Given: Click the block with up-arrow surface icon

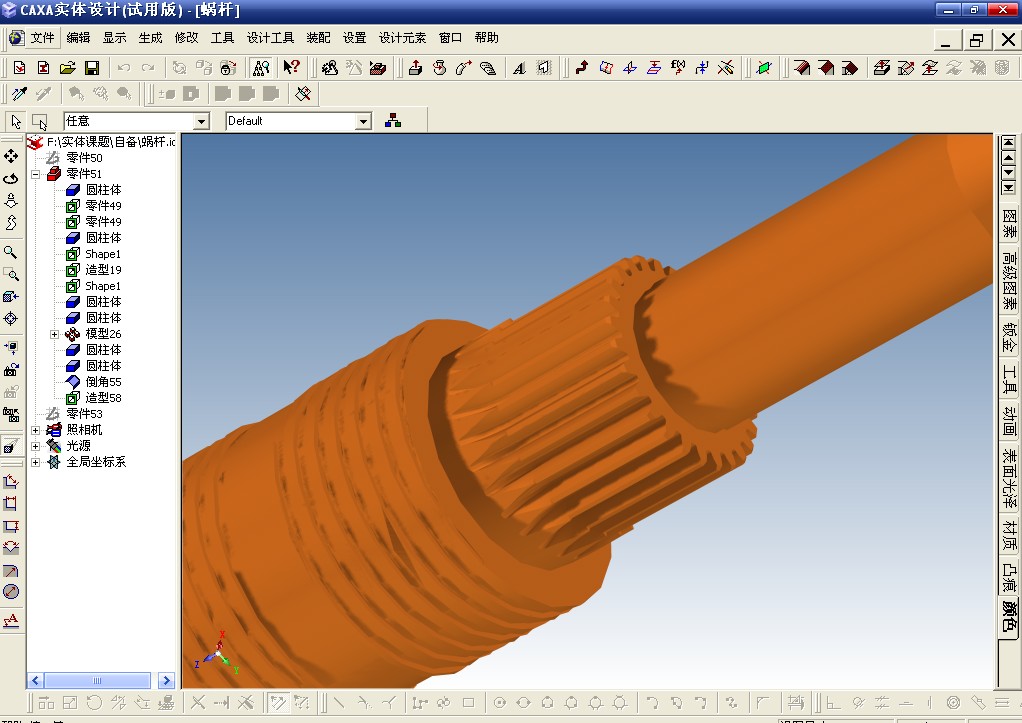Looking at the screenshot, I should coord(881,67).
